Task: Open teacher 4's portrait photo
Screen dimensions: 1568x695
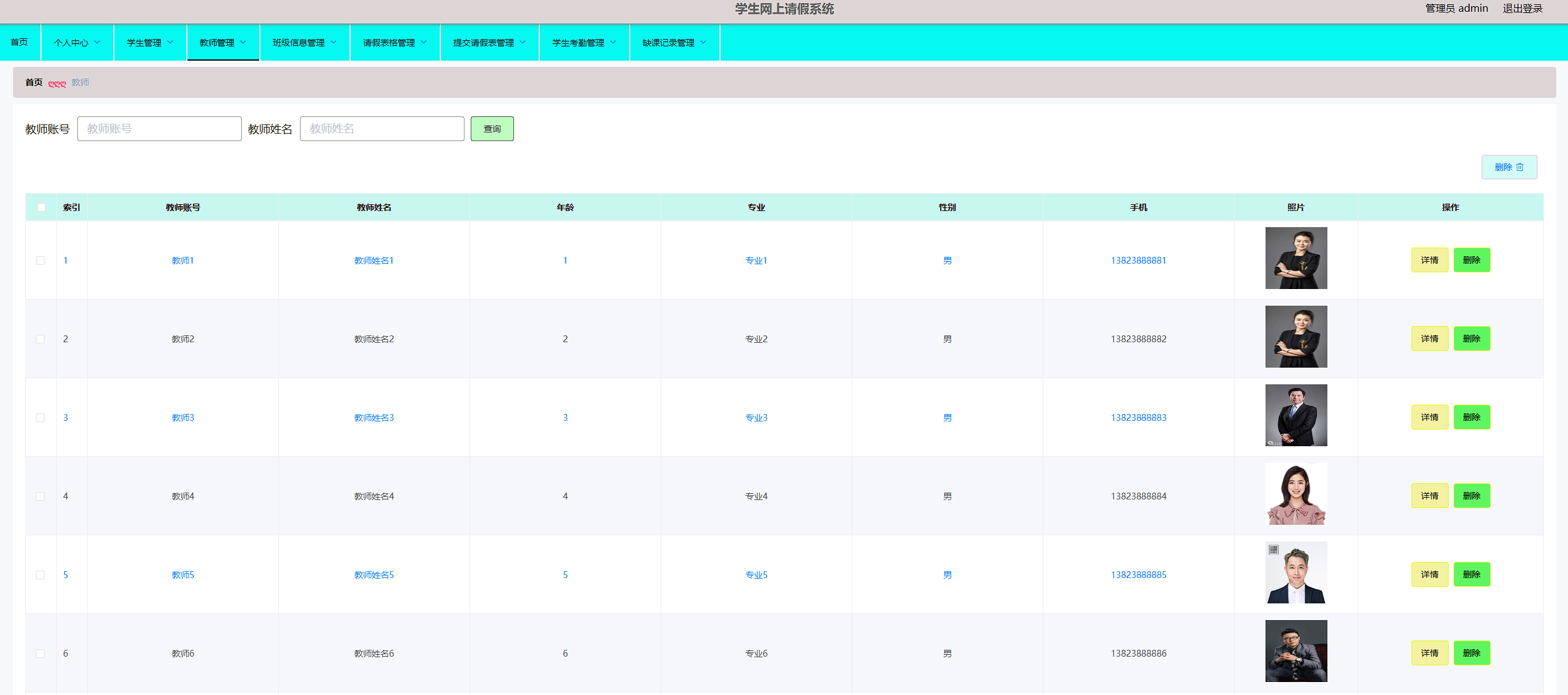Action: (x=1296, y=494)
